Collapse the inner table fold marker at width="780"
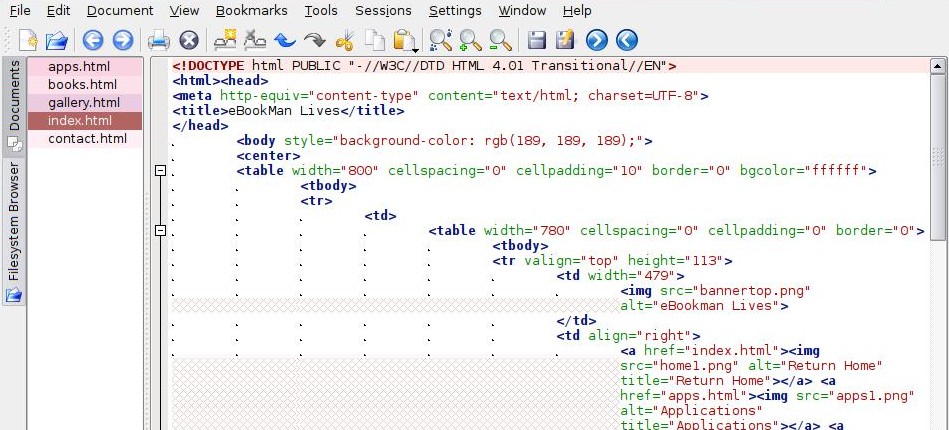The width and height of the screenshot is (949, 430). (160, 231)
